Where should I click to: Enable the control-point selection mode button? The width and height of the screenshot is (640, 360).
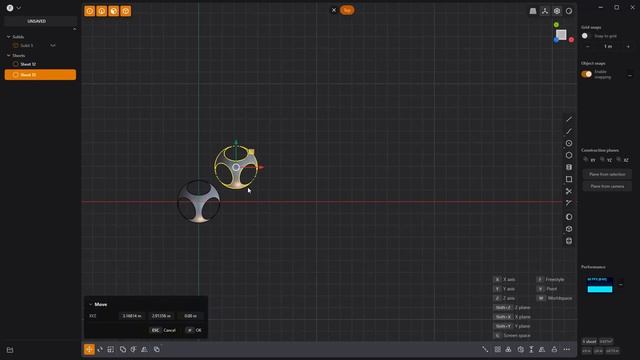pos(89,11)
